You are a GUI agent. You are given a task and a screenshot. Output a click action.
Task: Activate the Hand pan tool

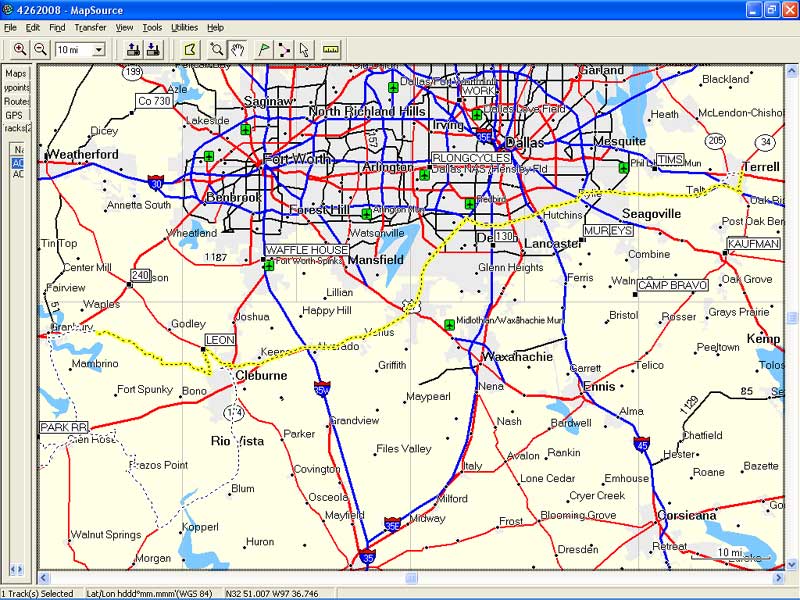pos(237,49)
